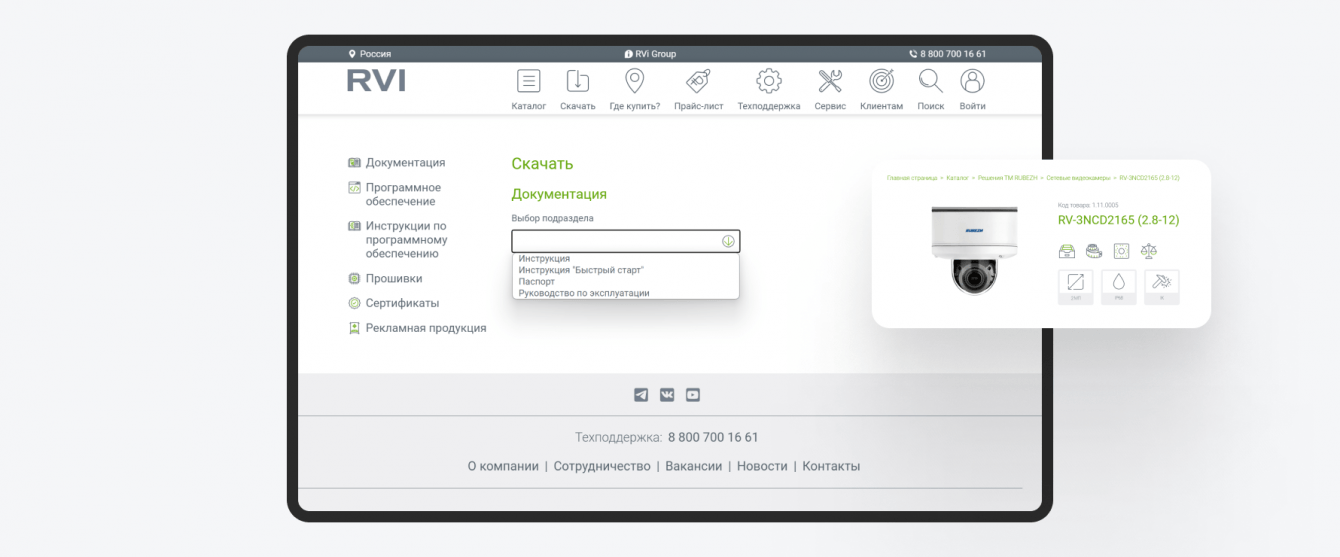Expand the Выбор подраздела dropdown arrow

(728, 241)
